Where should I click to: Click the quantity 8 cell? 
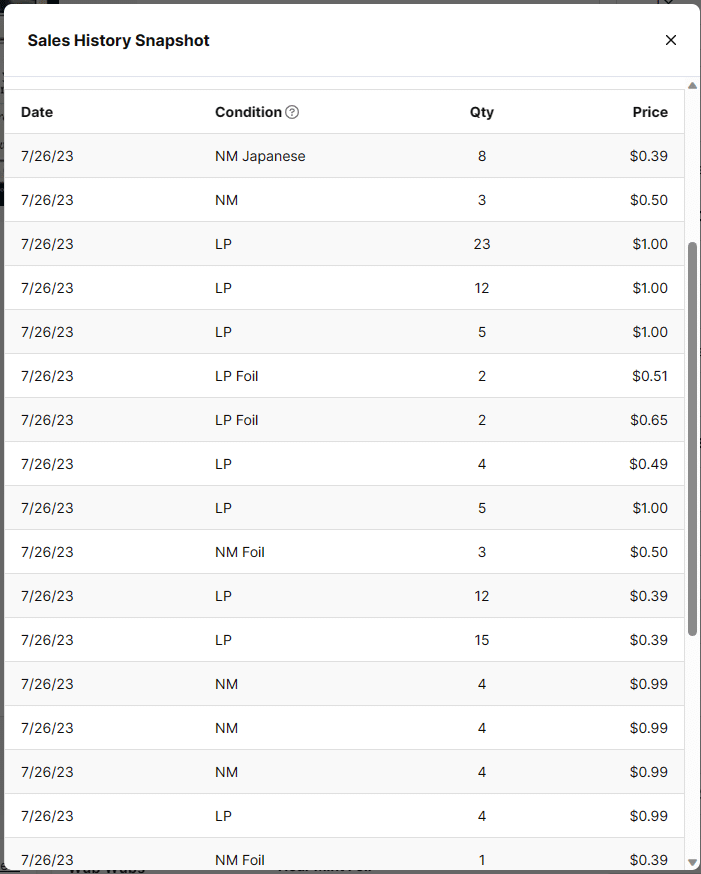[482, 156]
